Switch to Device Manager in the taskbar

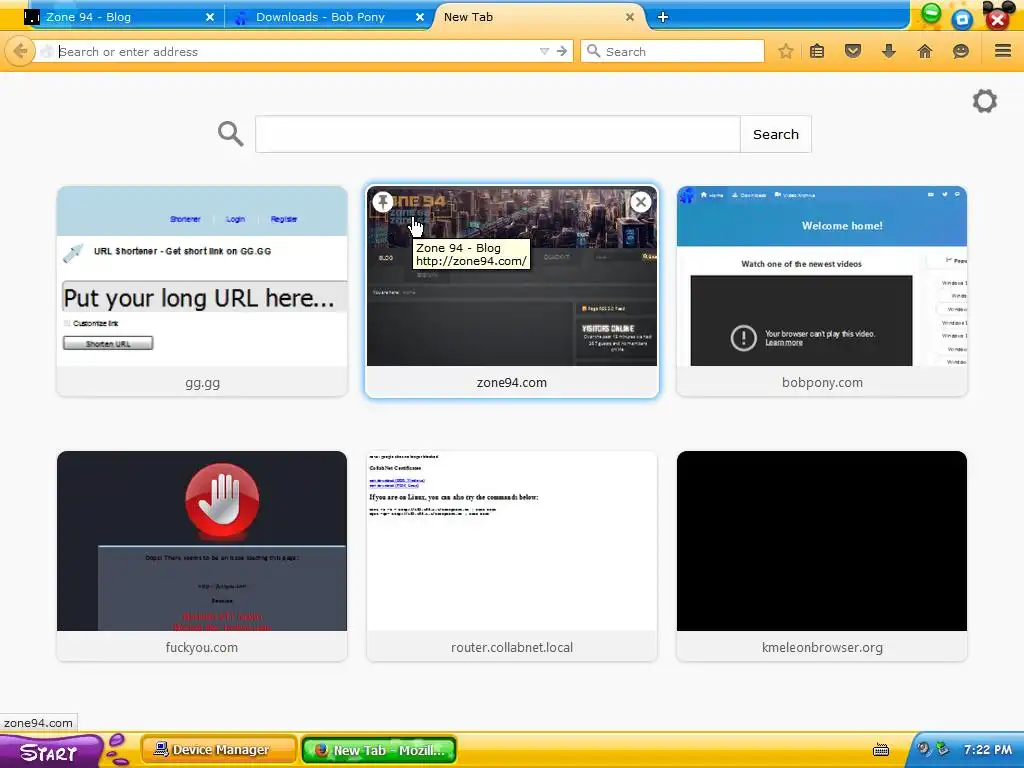point(219,750)
